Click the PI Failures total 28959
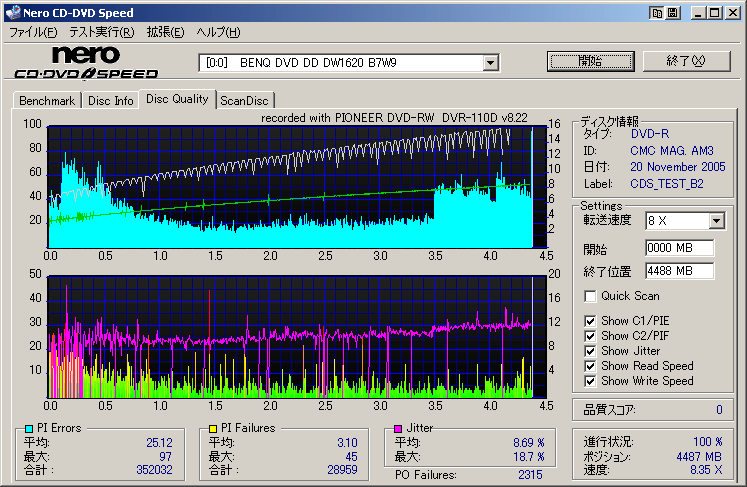The height and width of the screenshot is (487, 747). pyautogui.click(x=342, y=470)
